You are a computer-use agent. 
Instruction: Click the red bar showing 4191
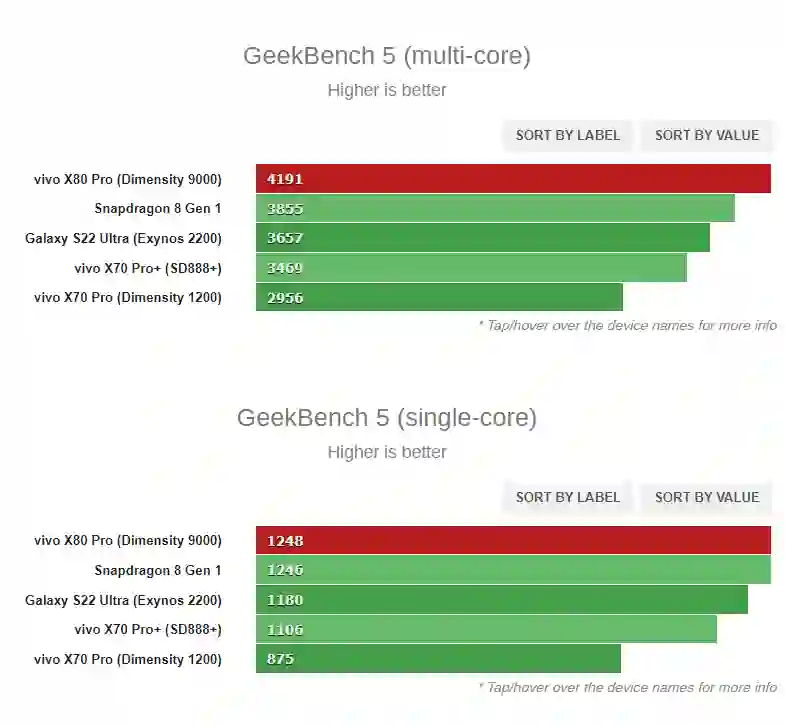click(513, 179)
